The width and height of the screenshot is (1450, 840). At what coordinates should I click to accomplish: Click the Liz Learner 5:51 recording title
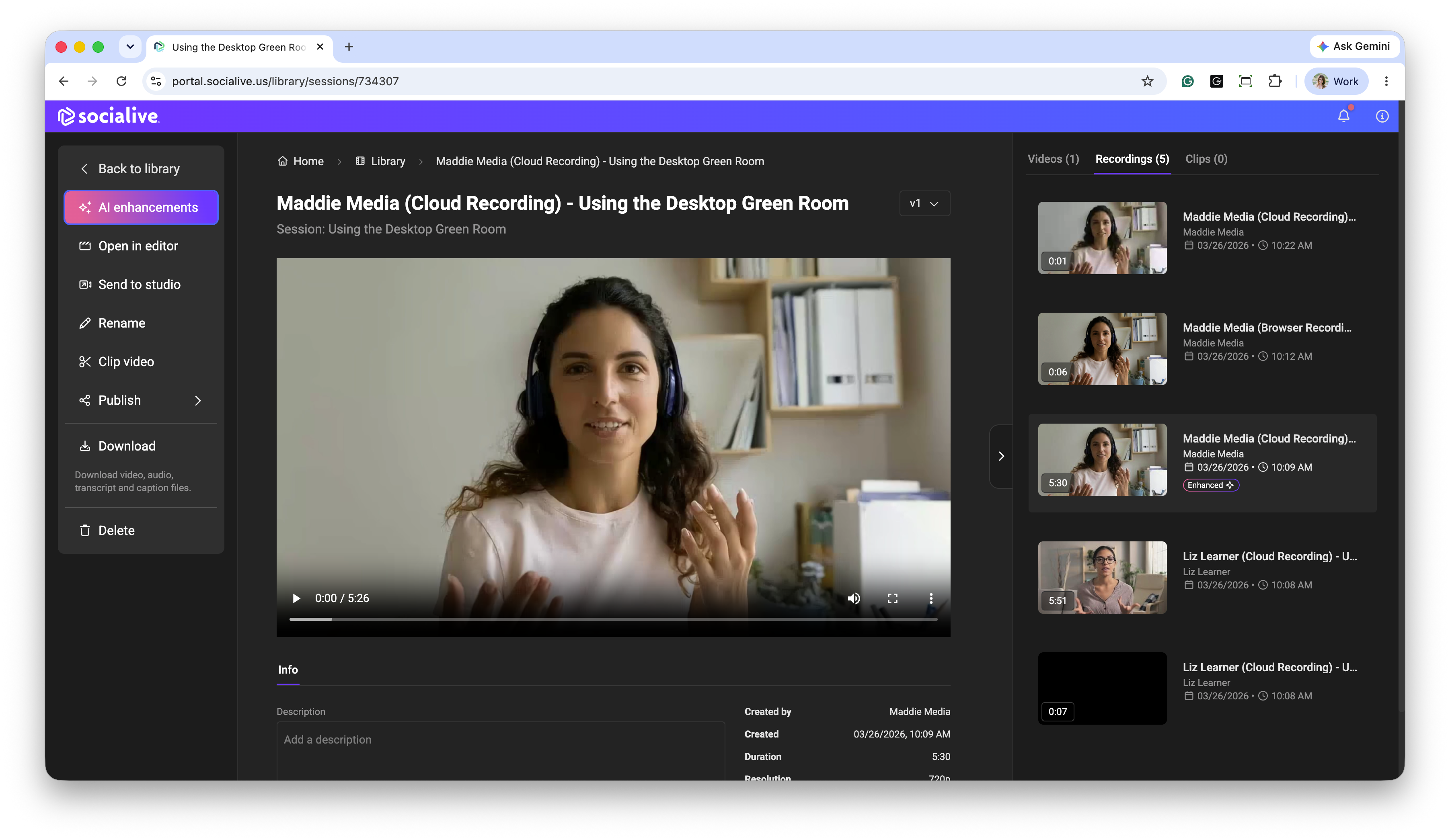click(1270, 556)
